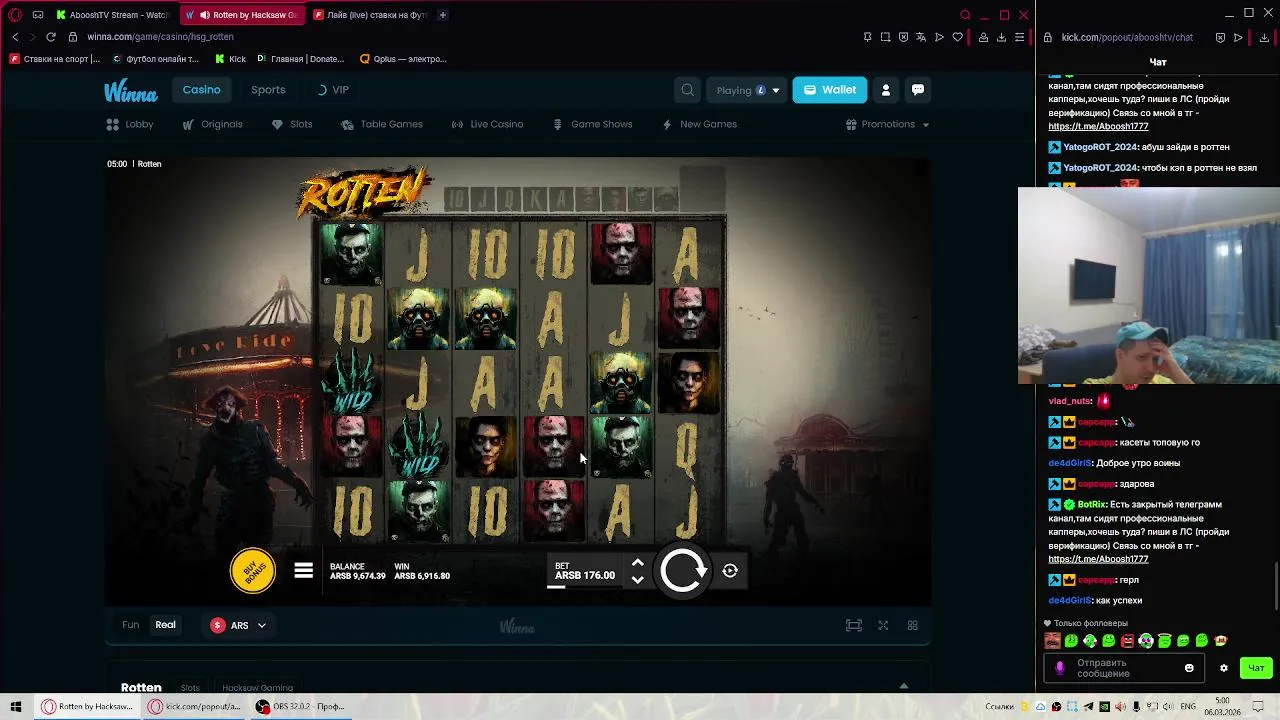Open the Winna chat bubble icon
The height and width of the screenshot is (720, 1280).
coord(917,90)
